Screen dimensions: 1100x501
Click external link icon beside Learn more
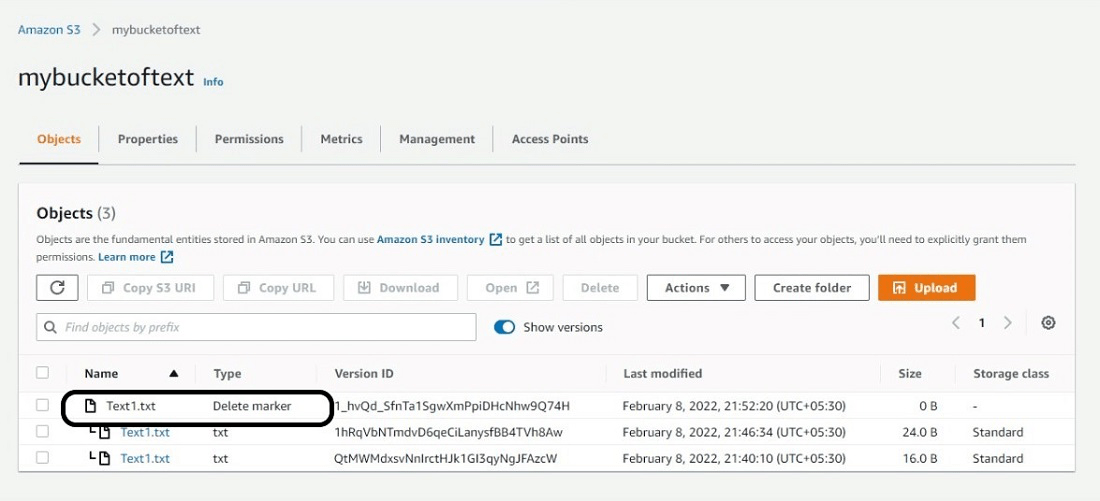(167, 257)
